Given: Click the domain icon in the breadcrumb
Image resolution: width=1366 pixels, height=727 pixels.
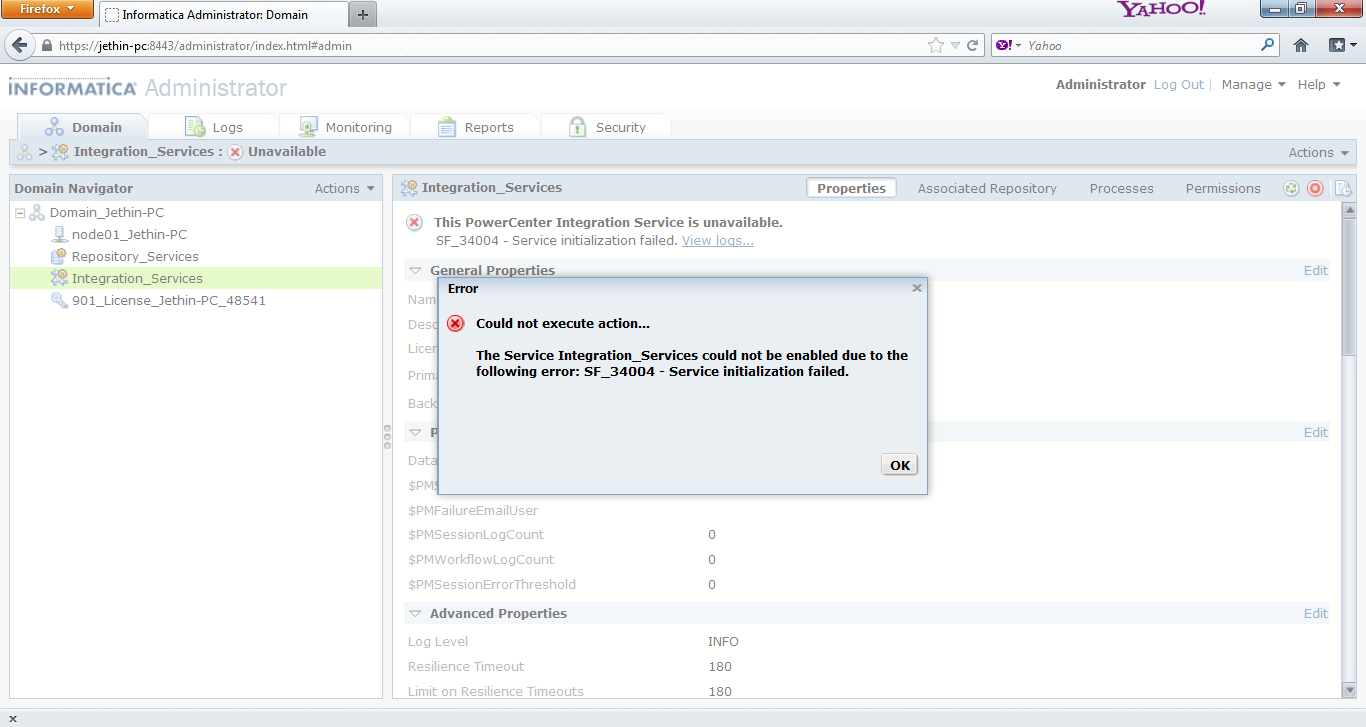Looking at the screenshot, I should click(25, 152).
